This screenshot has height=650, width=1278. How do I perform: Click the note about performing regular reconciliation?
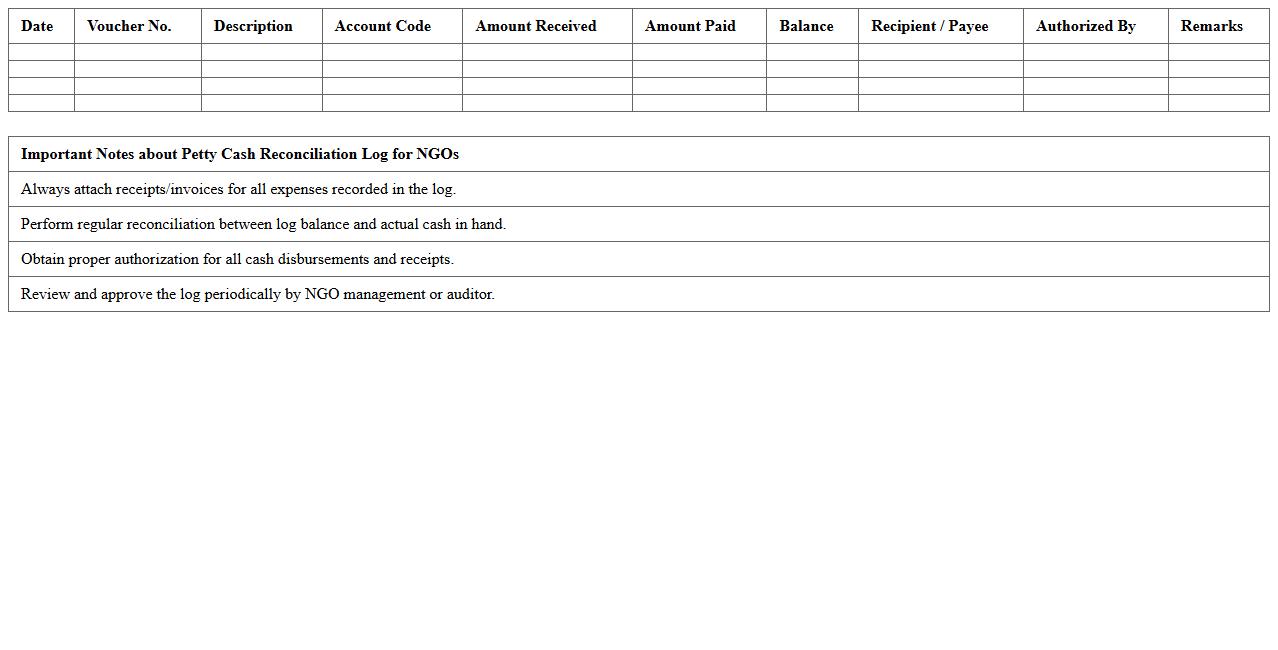click(263, 224)
